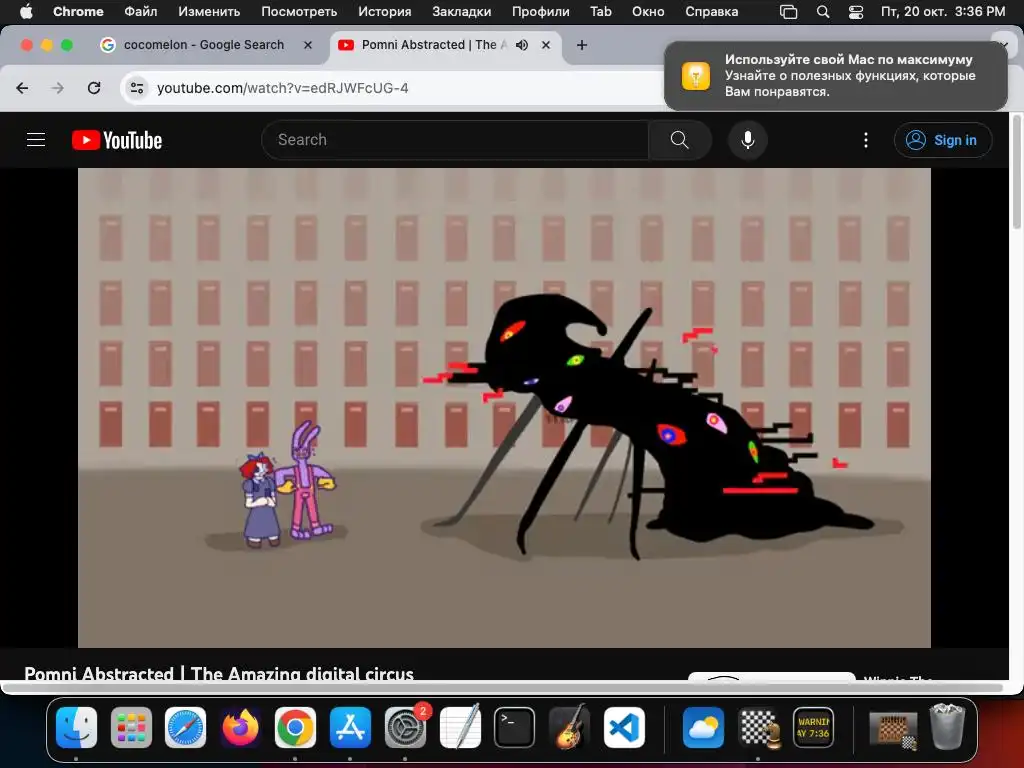
Task: Click the search magnifier button on YouTube
Action: (x=679, y=140)
